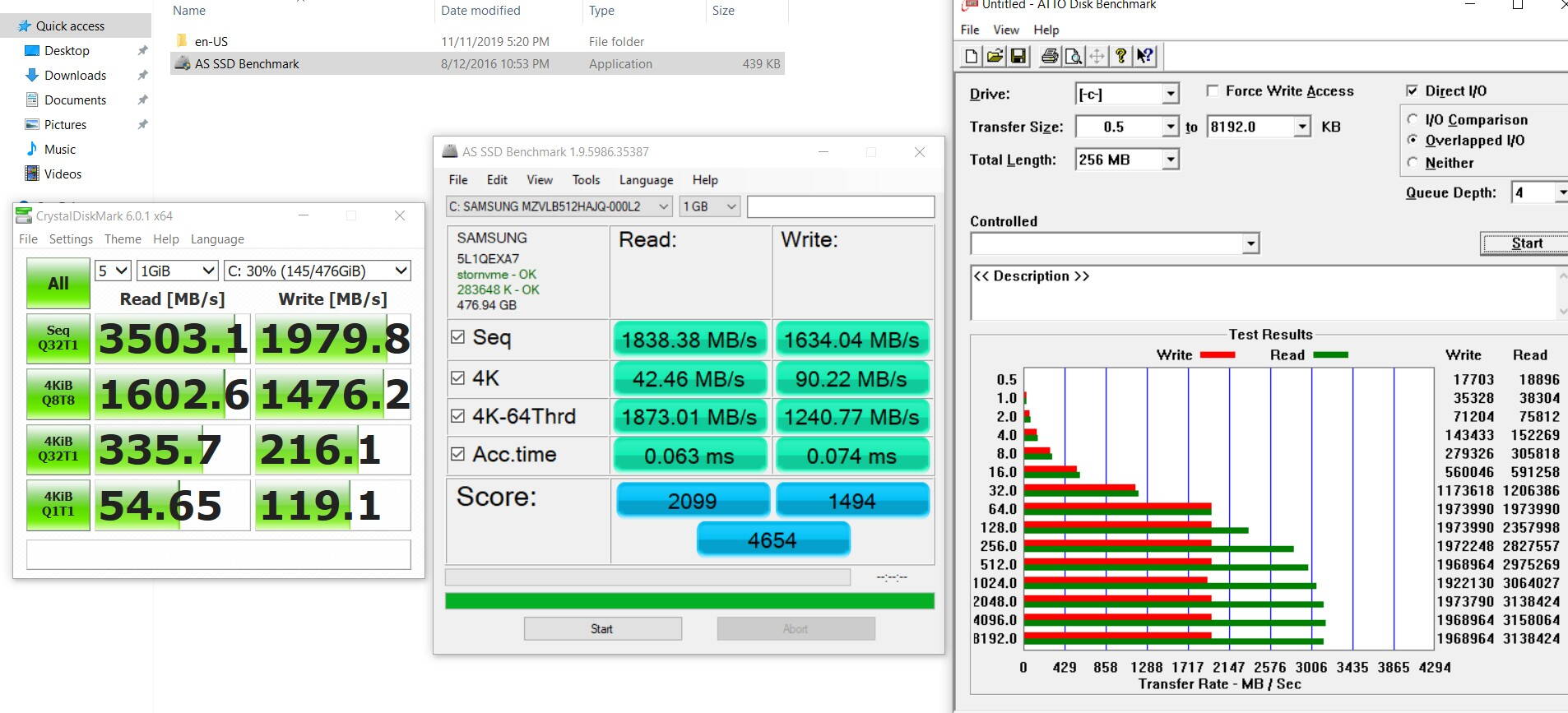1568x713 pixels.
Task: Click the pin icon next to Downloads
Action: (x=142, y=76)
